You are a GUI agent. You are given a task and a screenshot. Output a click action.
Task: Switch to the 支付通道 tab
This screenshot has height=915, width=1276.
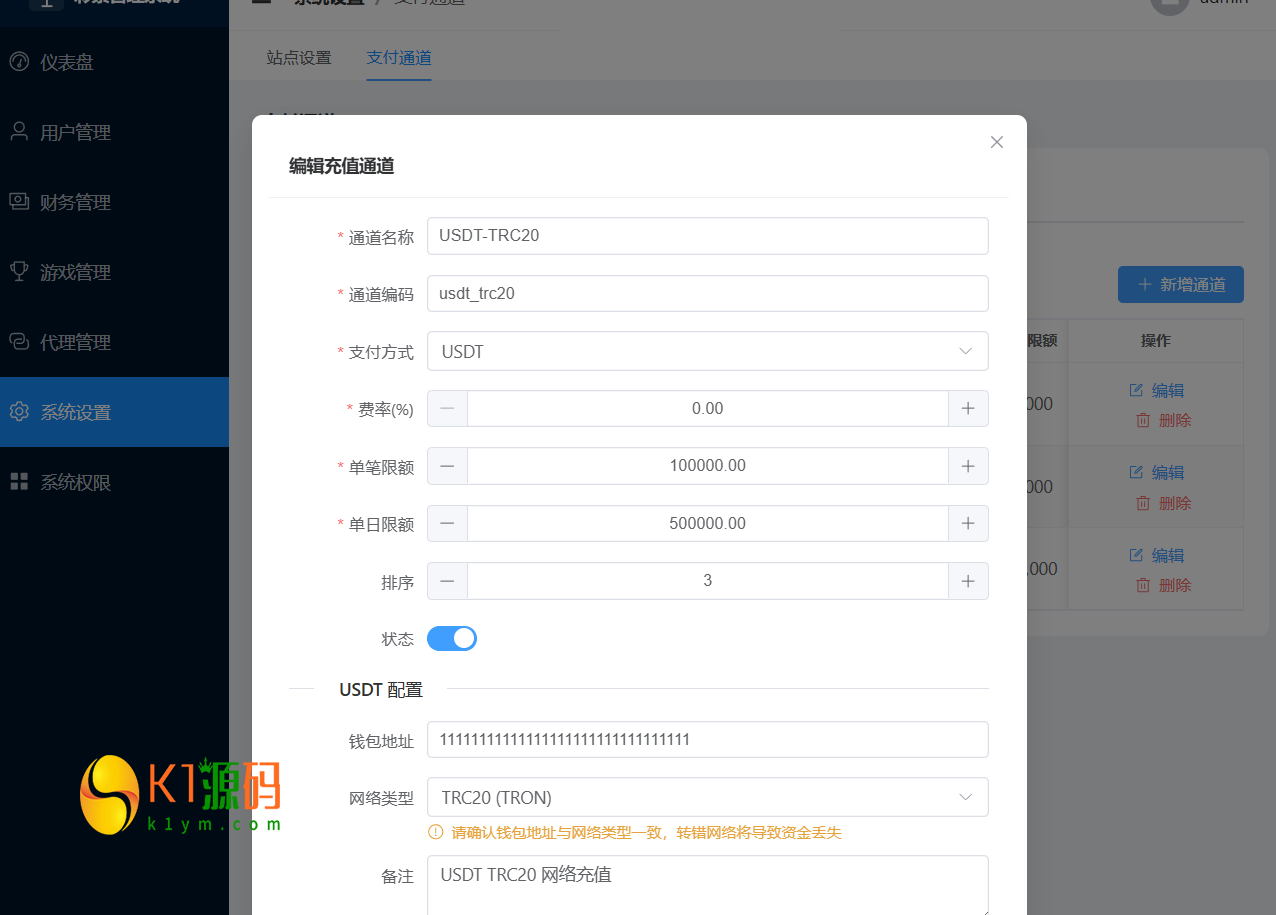399,58
